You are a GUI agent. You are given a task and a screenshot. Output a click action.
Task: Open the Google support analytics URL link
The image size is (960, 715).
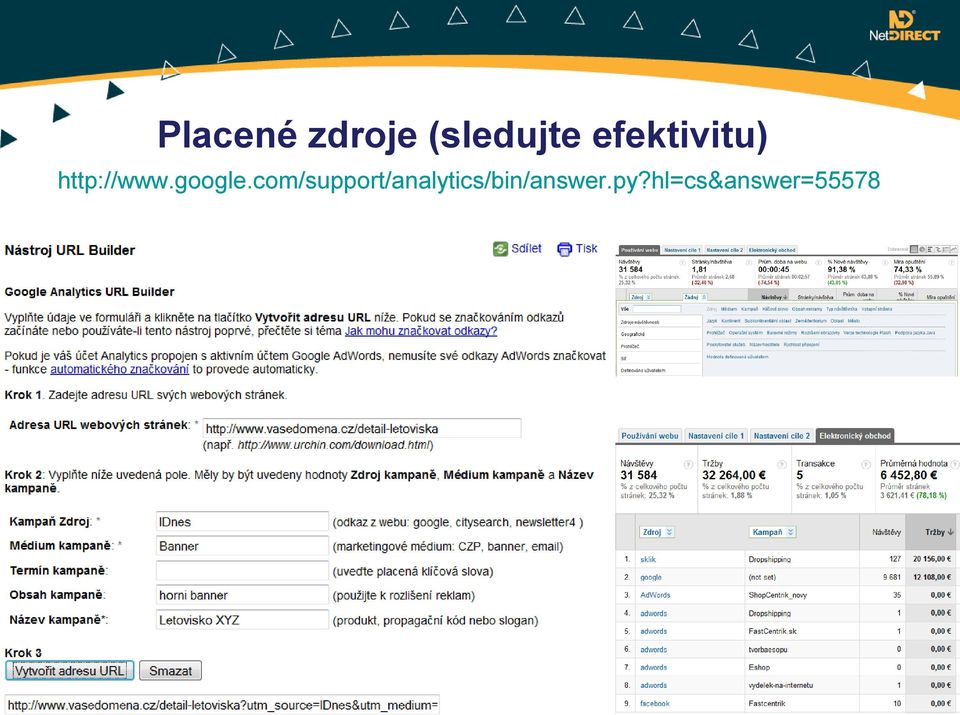tap(469, 180)
